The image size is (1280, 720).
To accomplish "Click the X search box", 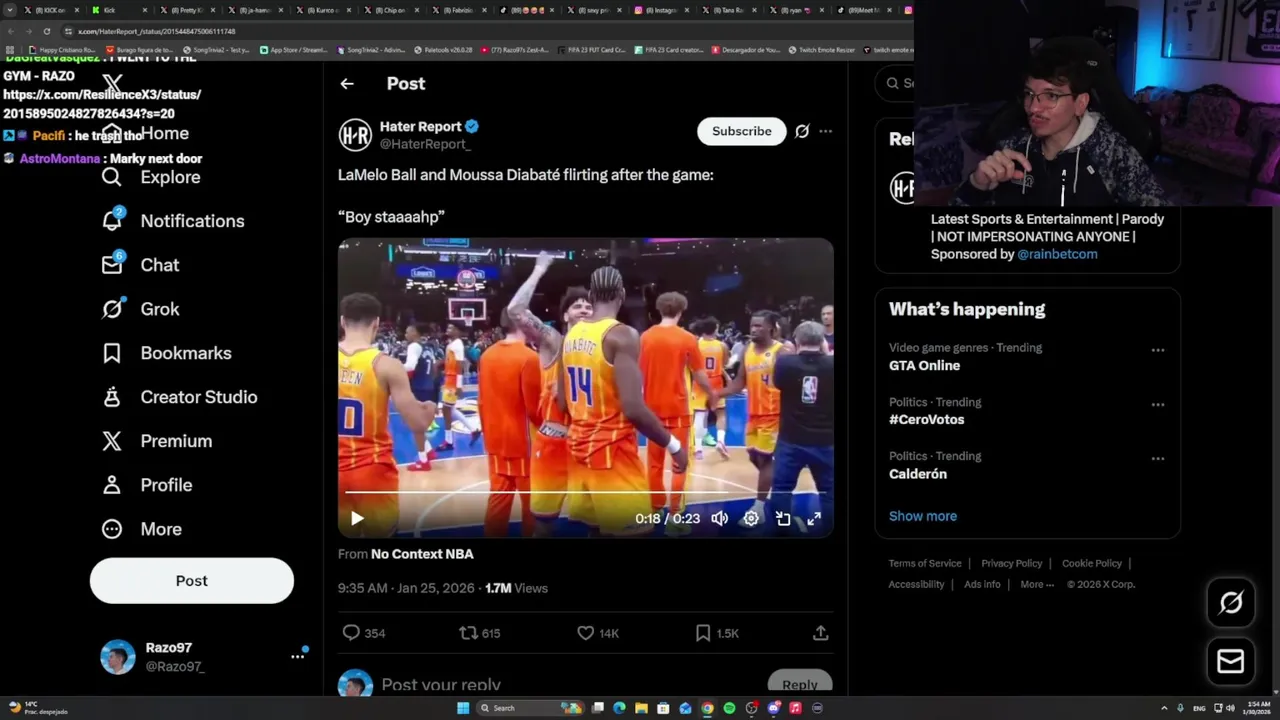I will click(x=895, y=83).
